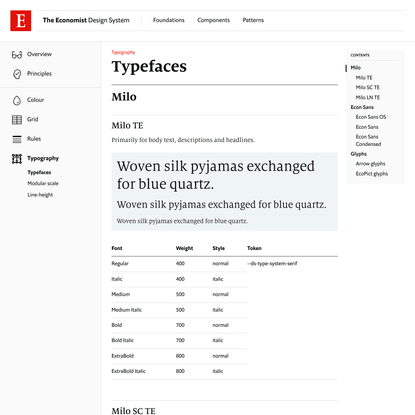Click the Milo TE subheading
Image resolution: width=415 pixels, height=415 pixels.
pos(127,126)
